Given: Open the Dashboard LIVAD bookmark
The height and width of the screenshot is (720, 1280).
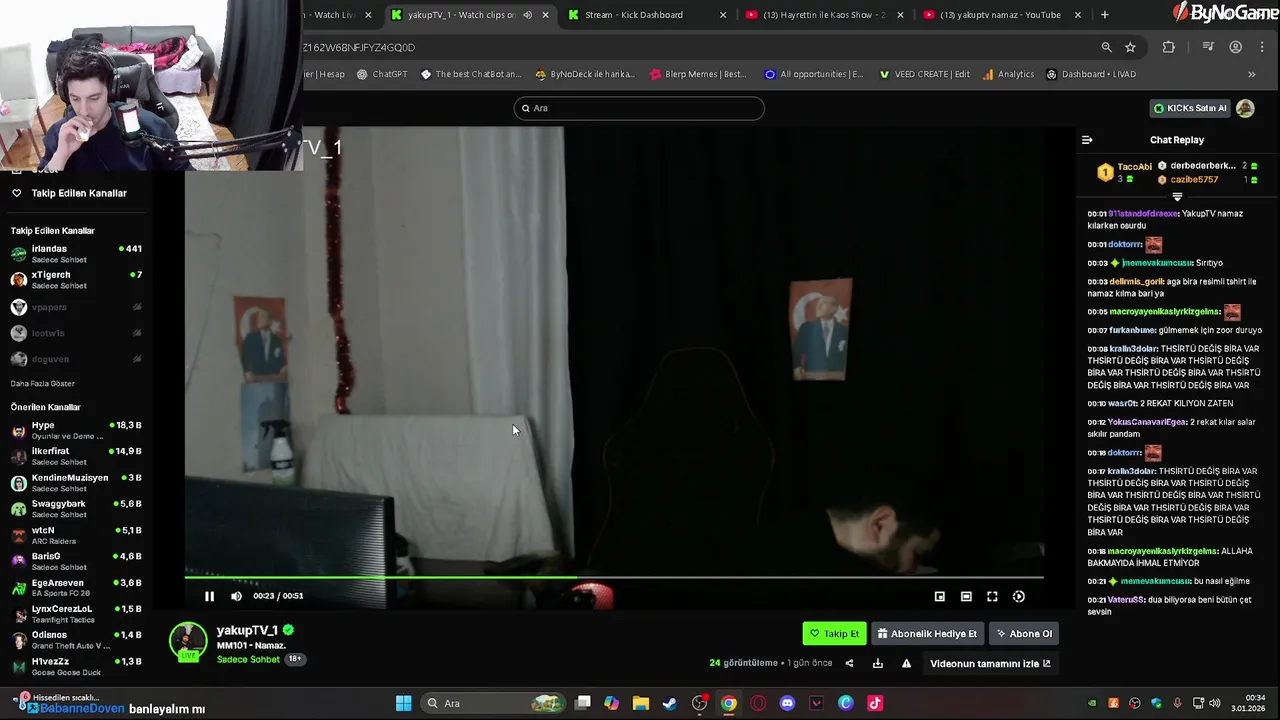Looking at the screenshot, I should (x=1090, y=74).
